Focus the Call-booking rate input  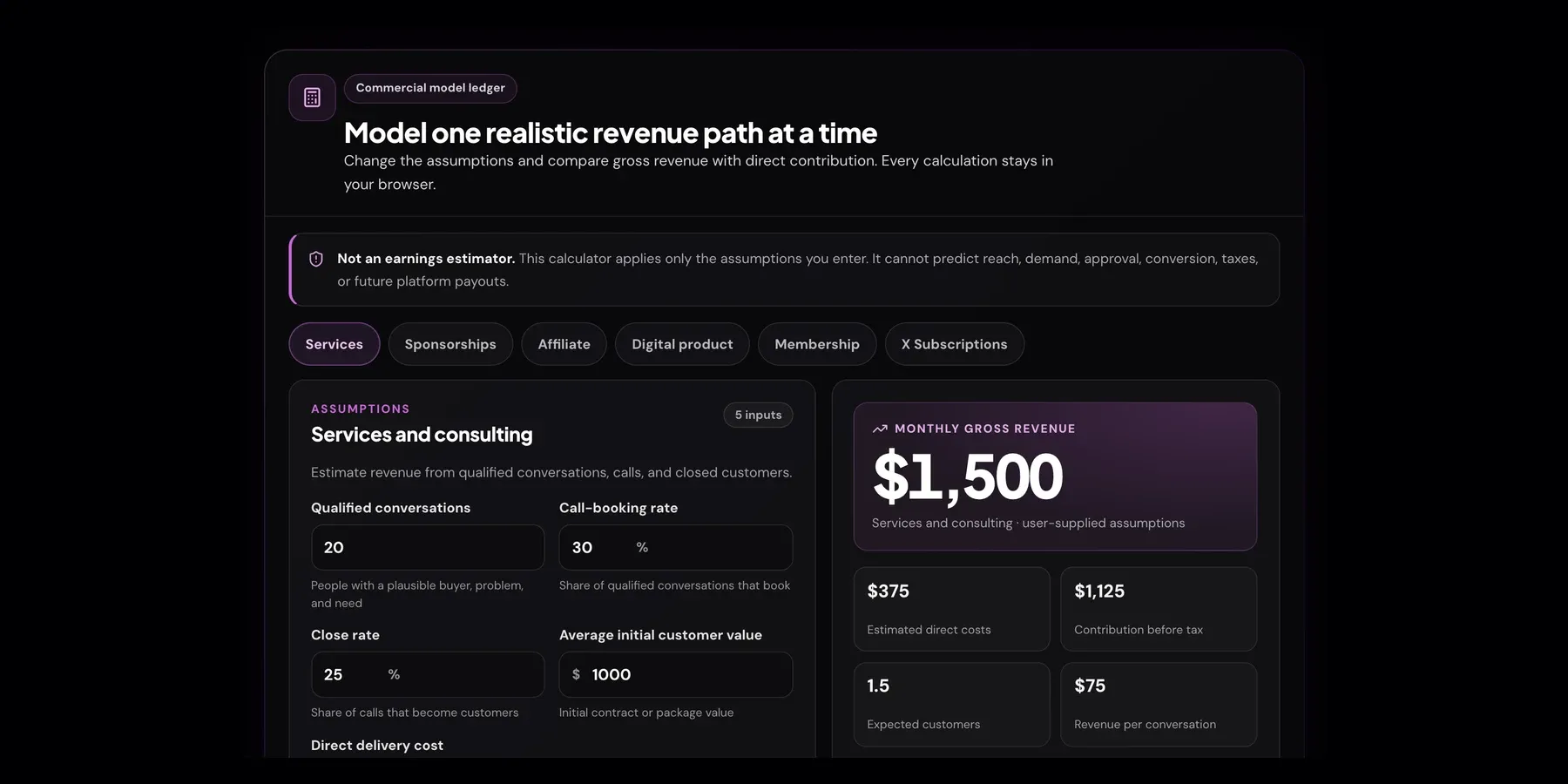(x=676, y=547)
